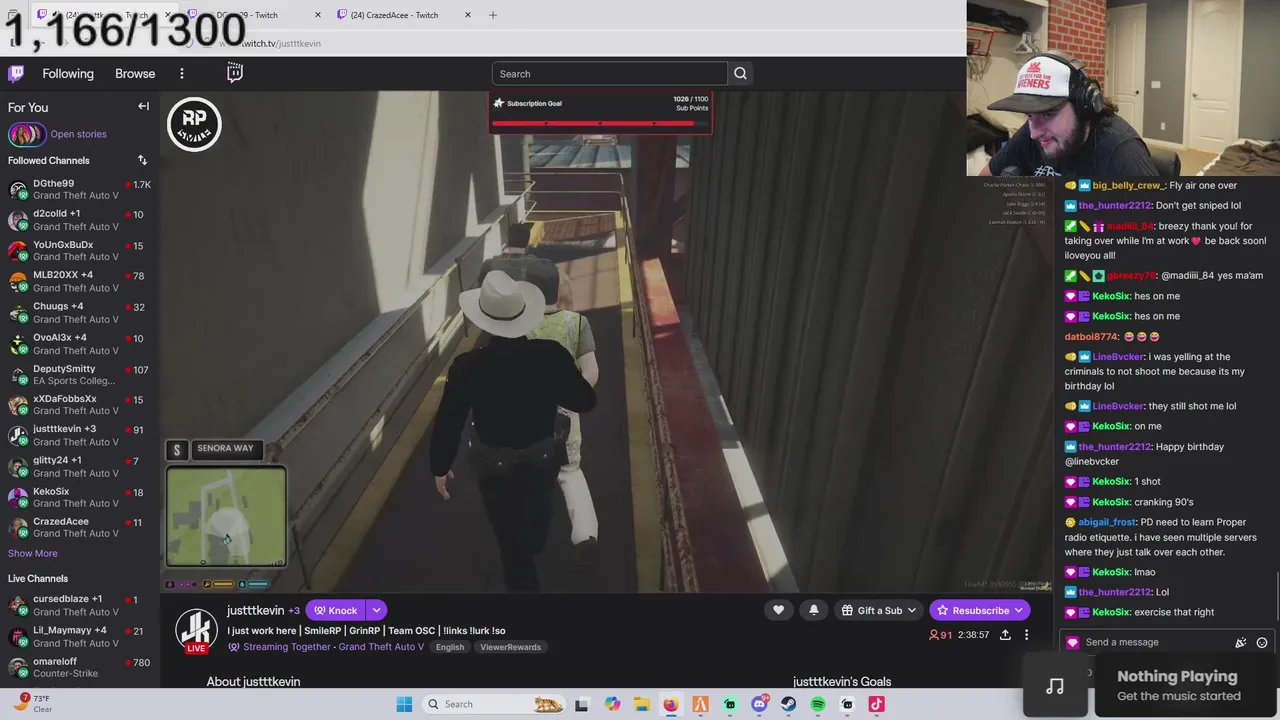This screenshot has height=720, width=1280.
Task: Sort the Followed Channels list
Action: [142, 160]
